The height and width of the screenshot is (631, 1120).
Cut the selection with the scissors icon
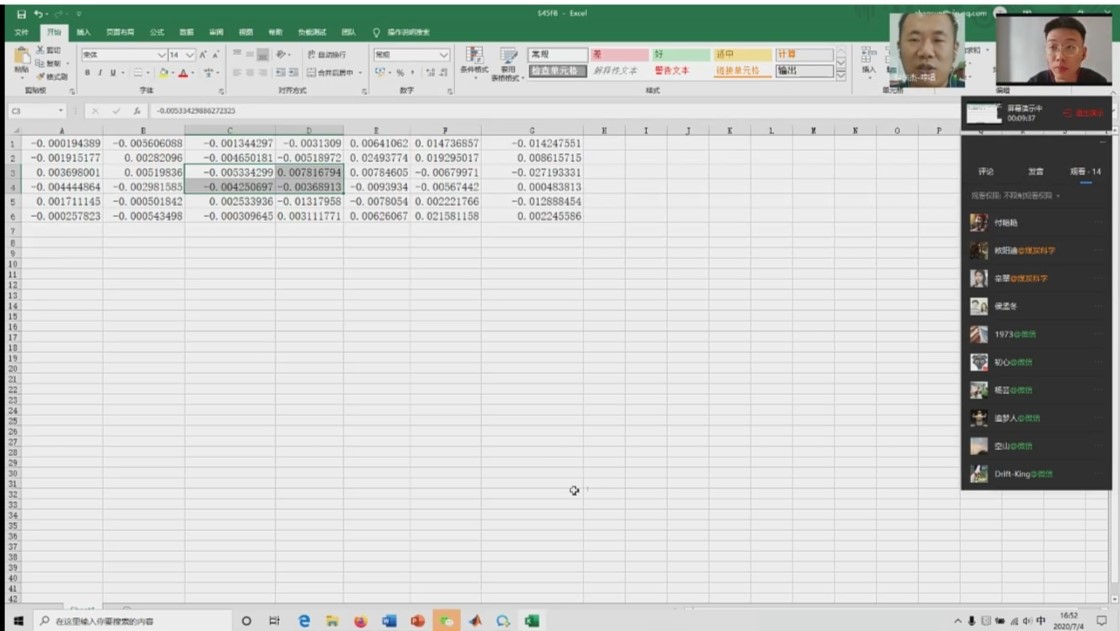click(40, 50)
